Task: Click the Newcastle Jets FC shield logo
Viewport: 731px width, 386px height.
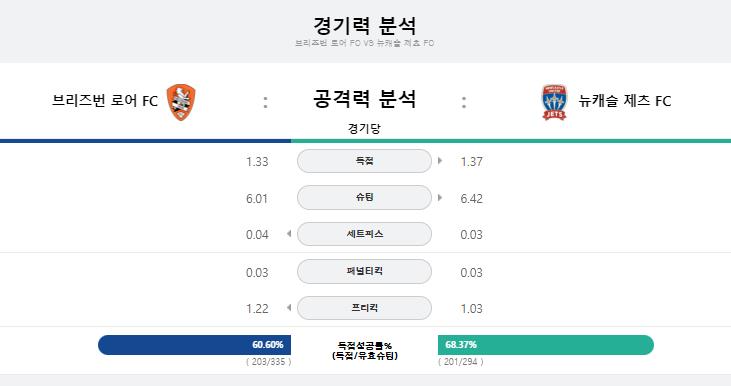Action: (x=554, y=102)
